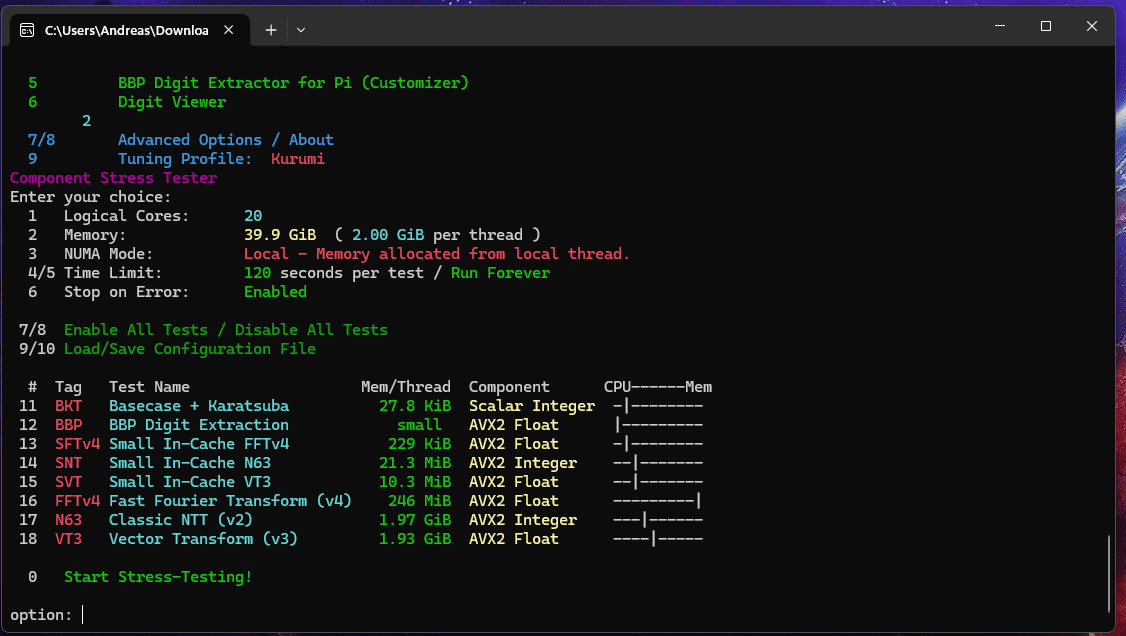Click 'Local - Memory allocated from local thread.'
The height and width of the screenshot is (636, 1126).
[x=437, y=254]
